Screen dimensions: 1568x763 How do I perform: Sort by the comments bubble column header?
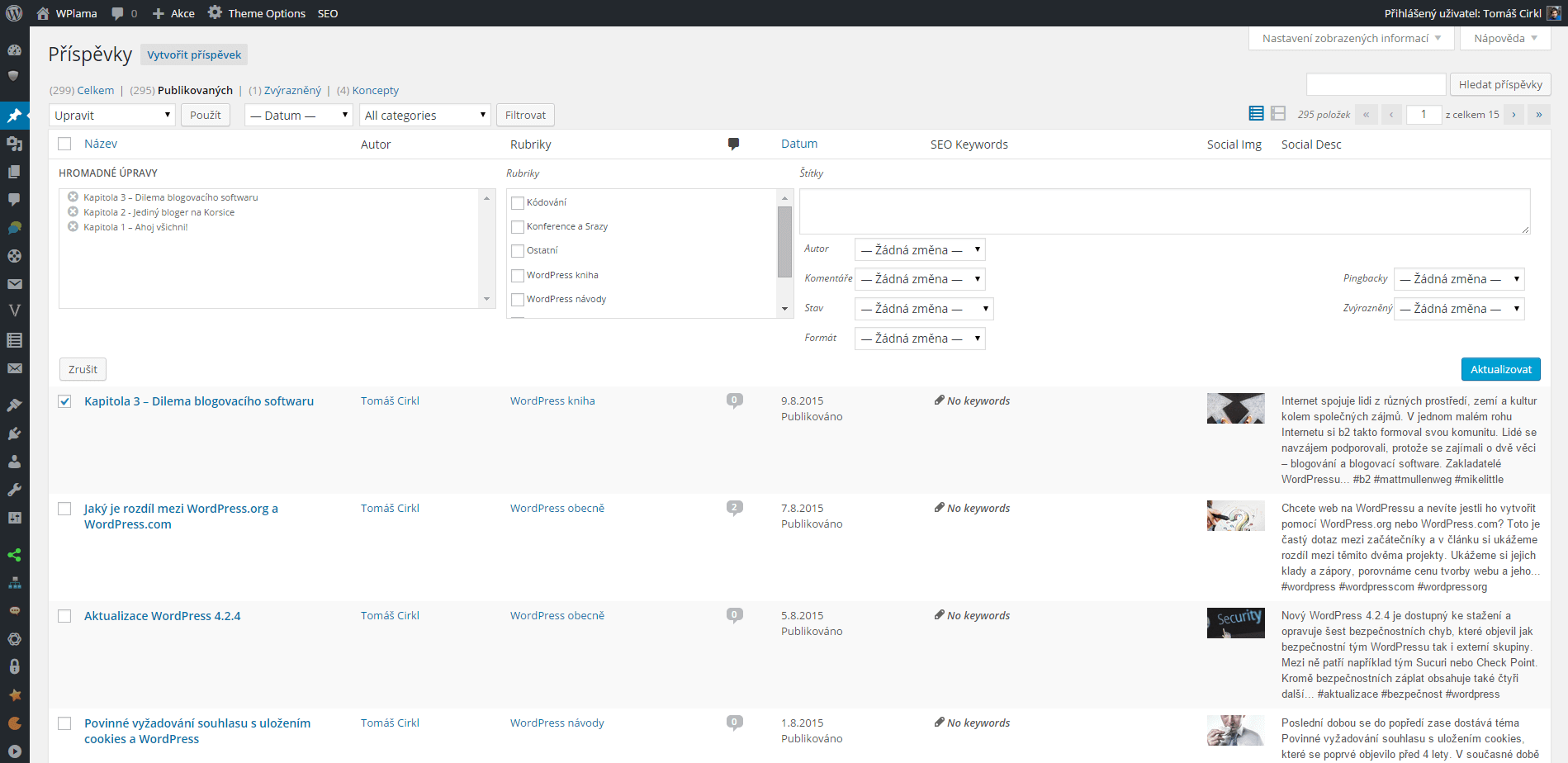click(x=733, y=145)
